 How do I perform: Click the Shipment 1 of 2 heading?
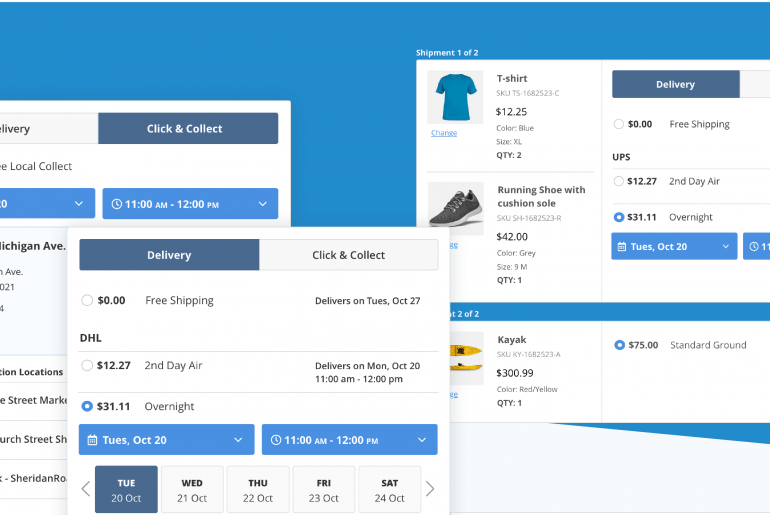(x=447, y=53)
